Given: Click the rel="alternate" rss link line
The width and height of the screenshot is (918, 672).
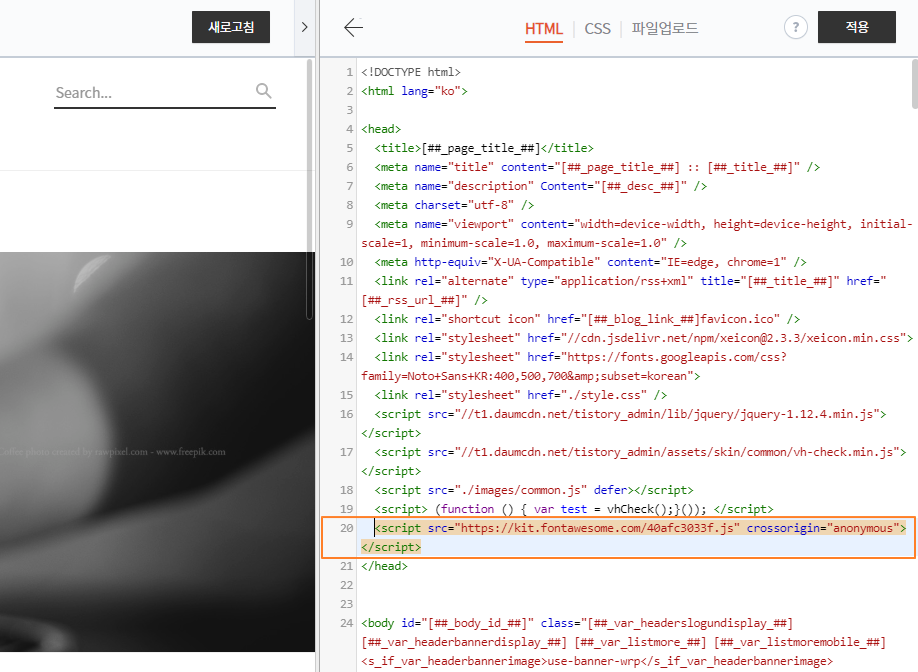Looking at the screenshot, I should [624, 290].
